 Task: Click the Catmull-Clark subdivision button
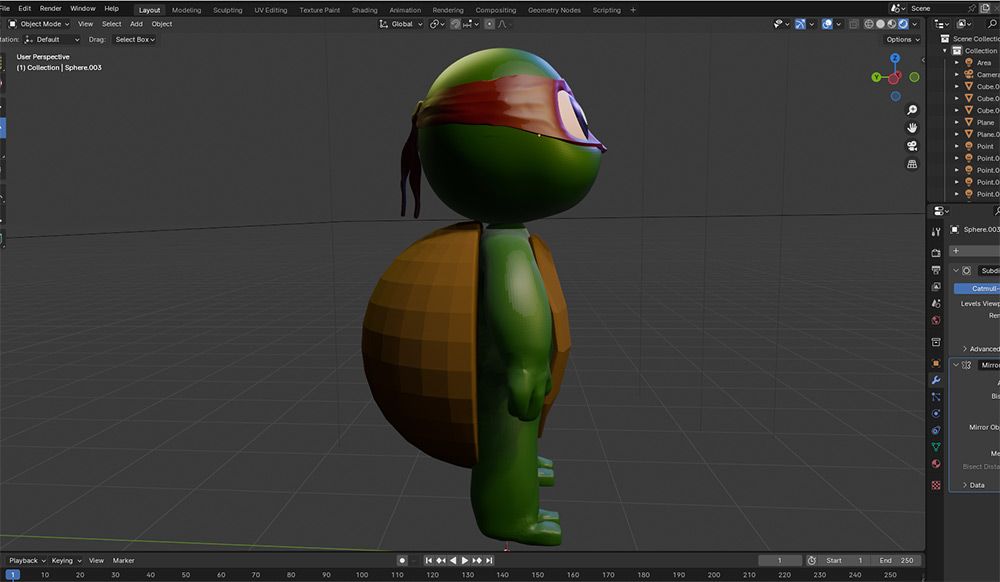click(x=976, y=288)
